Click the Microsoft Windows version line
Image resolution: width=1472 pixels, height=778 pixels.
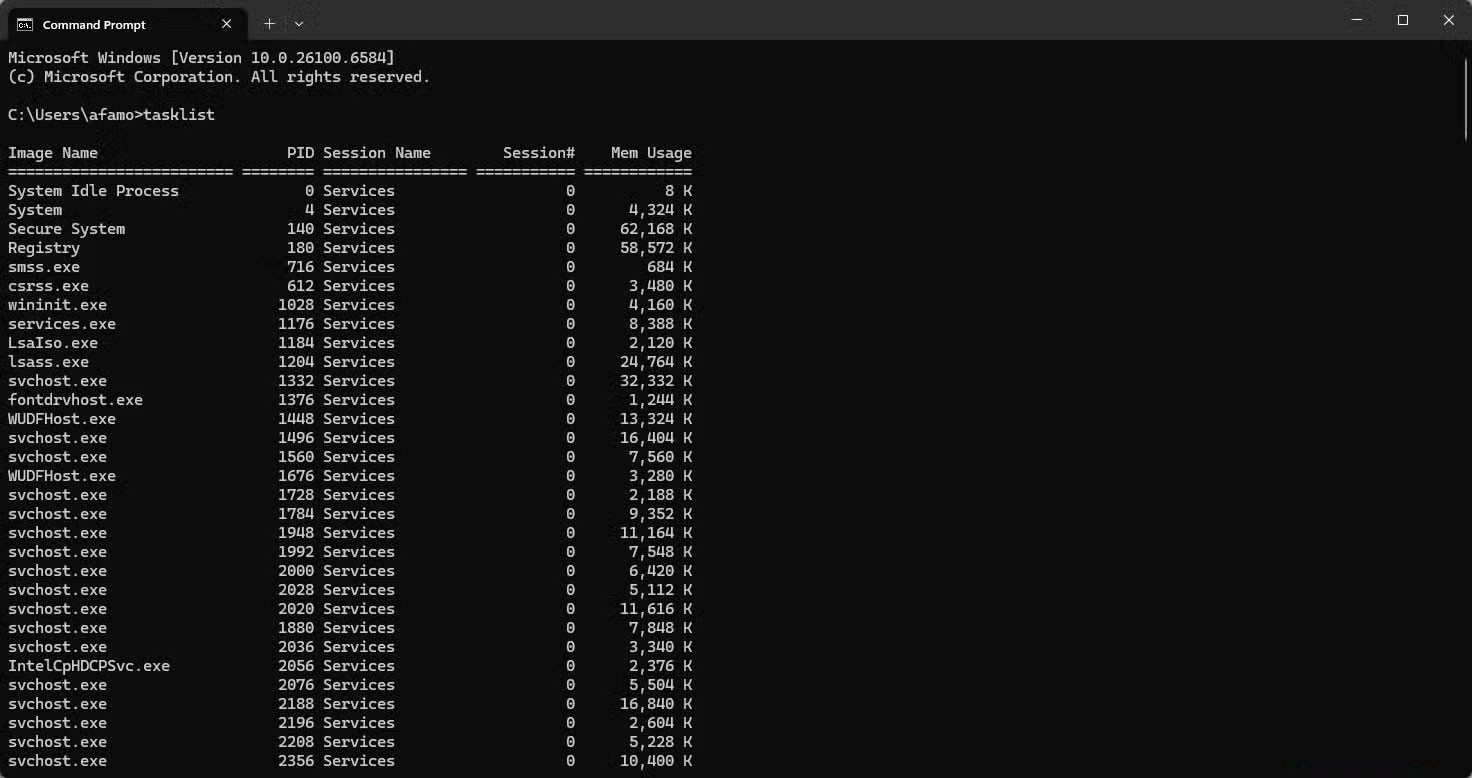tap(200, 57)
